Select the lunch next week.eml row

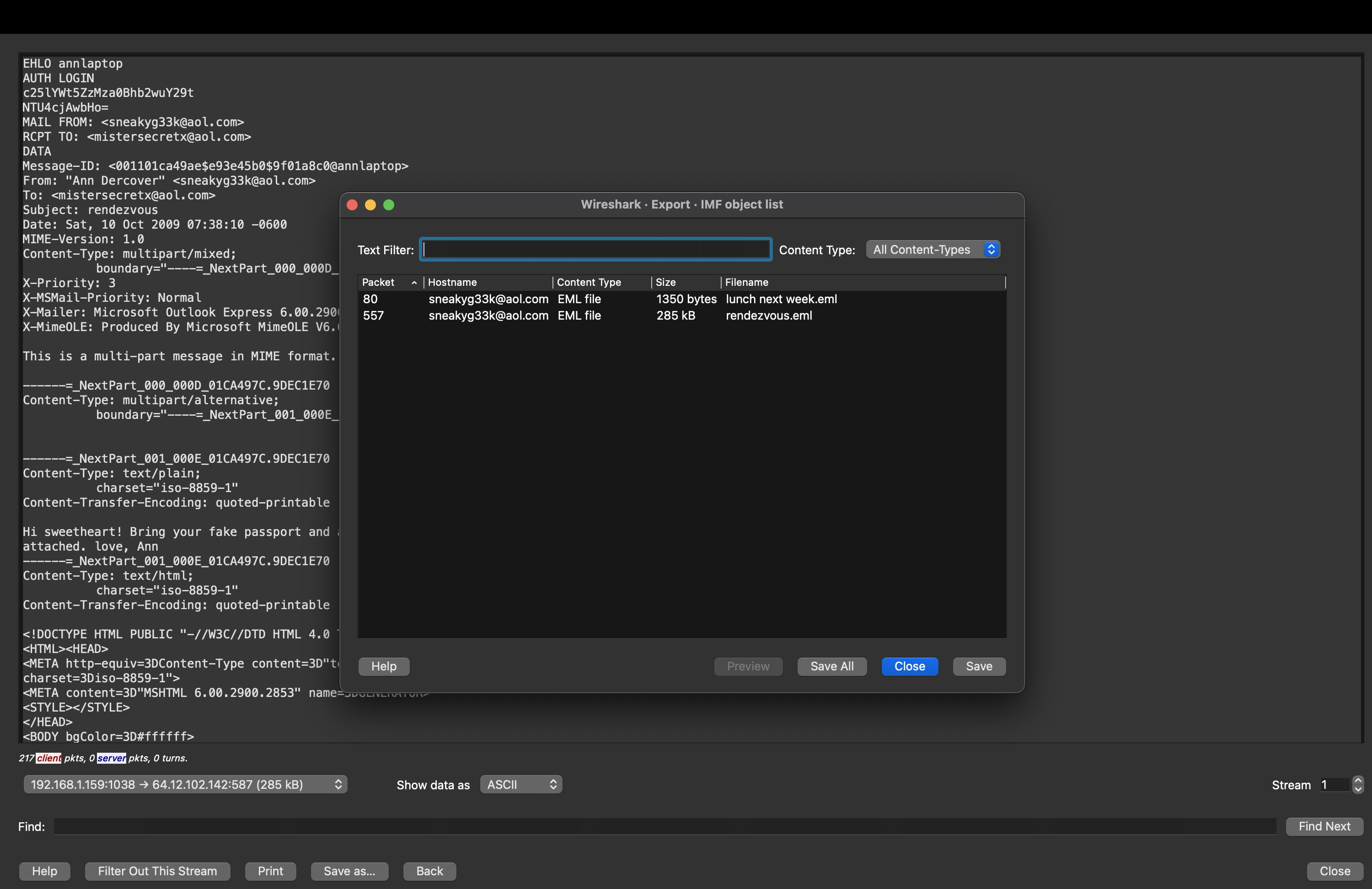tap(781, 299)
